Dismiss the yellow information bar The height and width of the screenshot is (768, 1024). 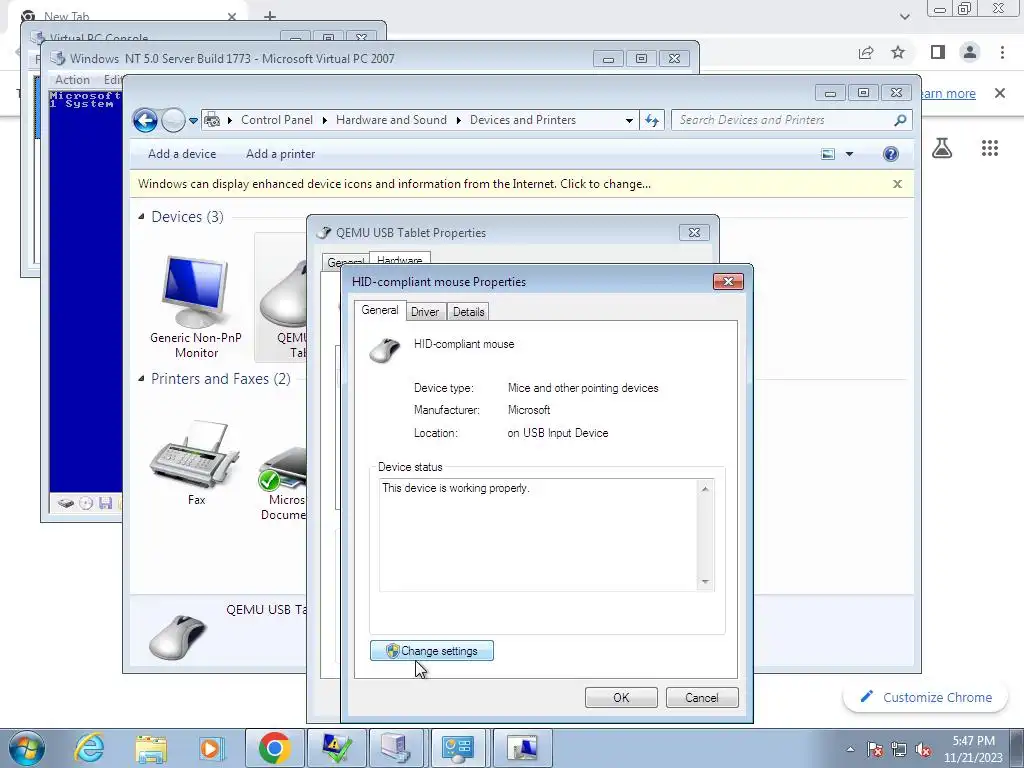coord(897,184)
